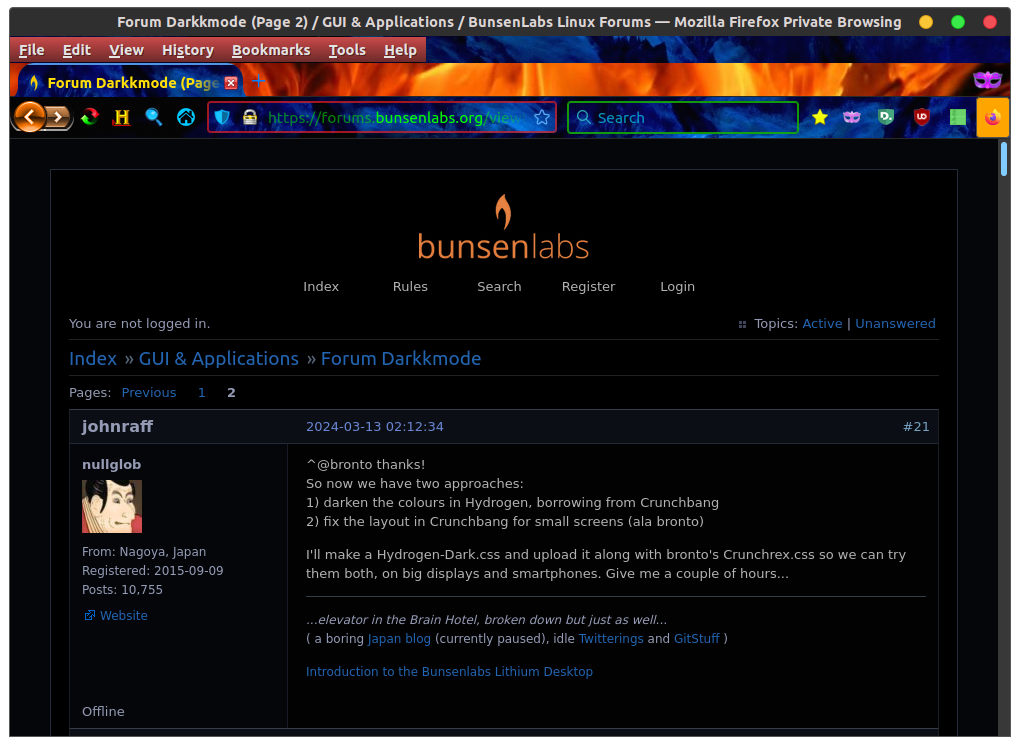
Task: Click Index in the breadcrumb
Action: pos(93,359)
